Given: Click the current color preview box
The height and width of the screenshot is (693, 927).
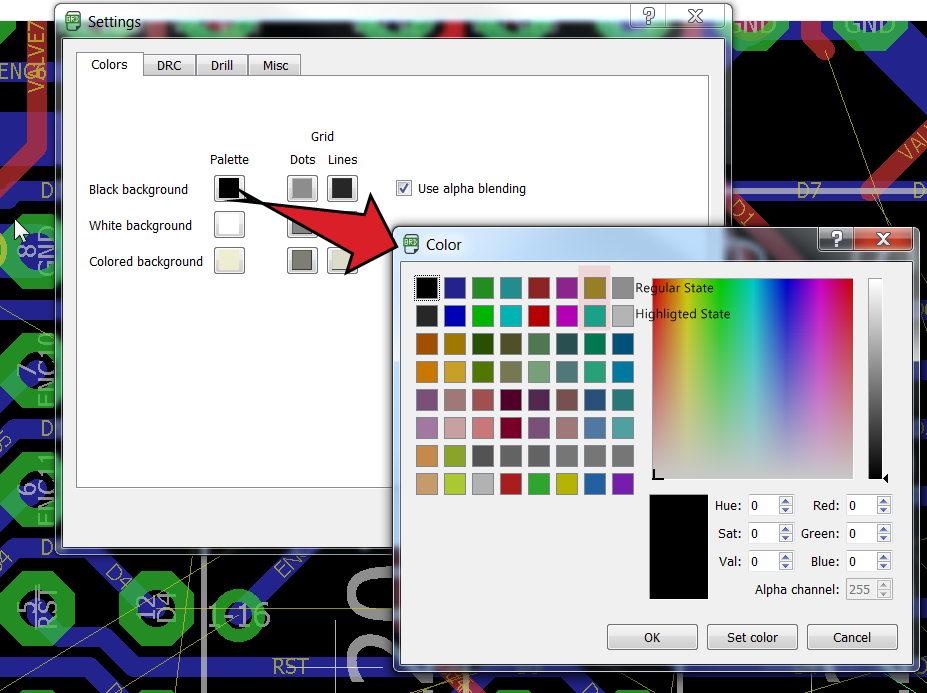Looking at the screenshot, I should point(679,547).
